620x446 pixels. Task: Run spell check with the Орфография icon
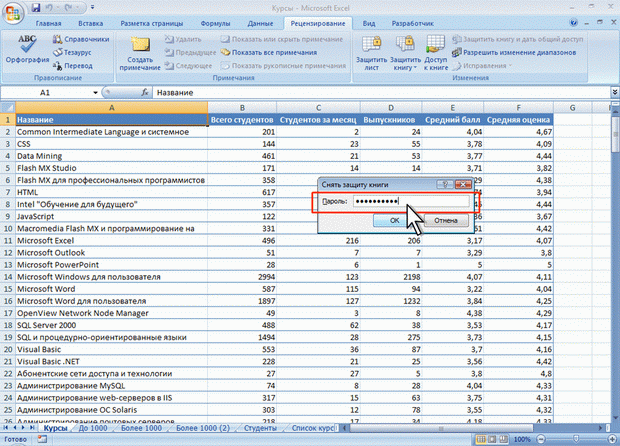point(27,49)
